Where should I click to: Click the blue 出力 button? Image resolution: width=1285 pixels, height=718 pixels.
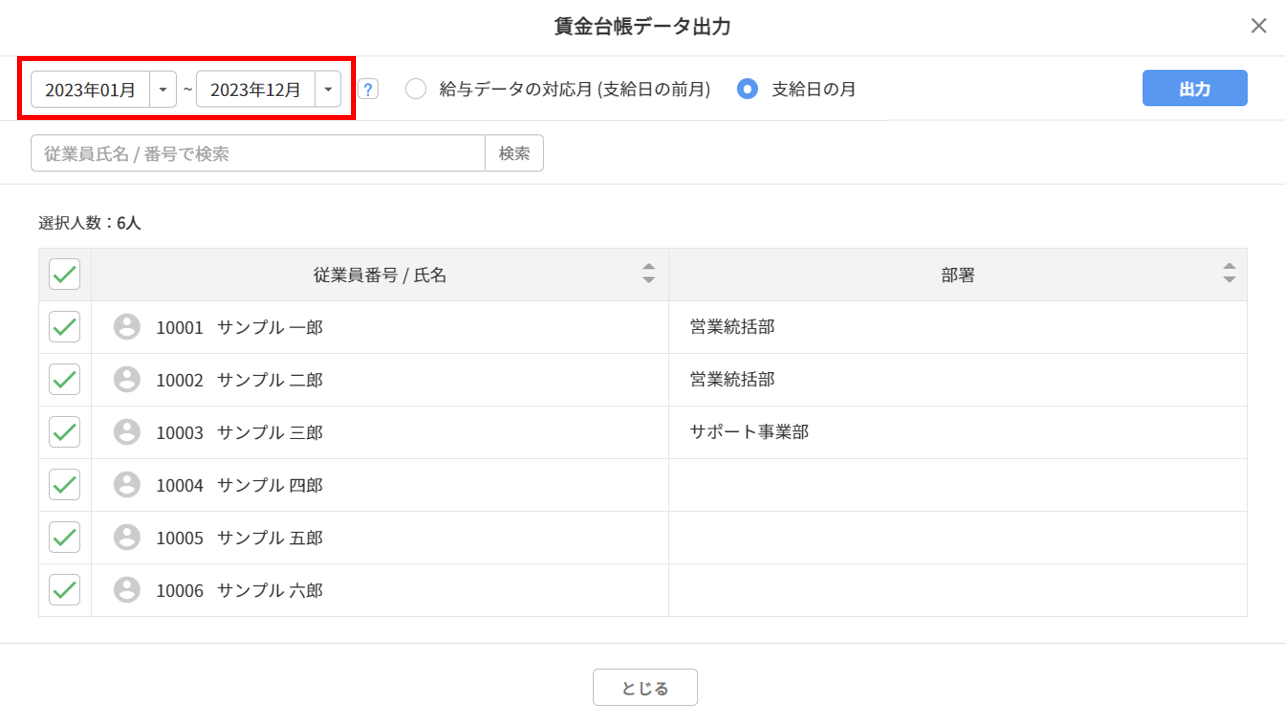point(1195,88)
